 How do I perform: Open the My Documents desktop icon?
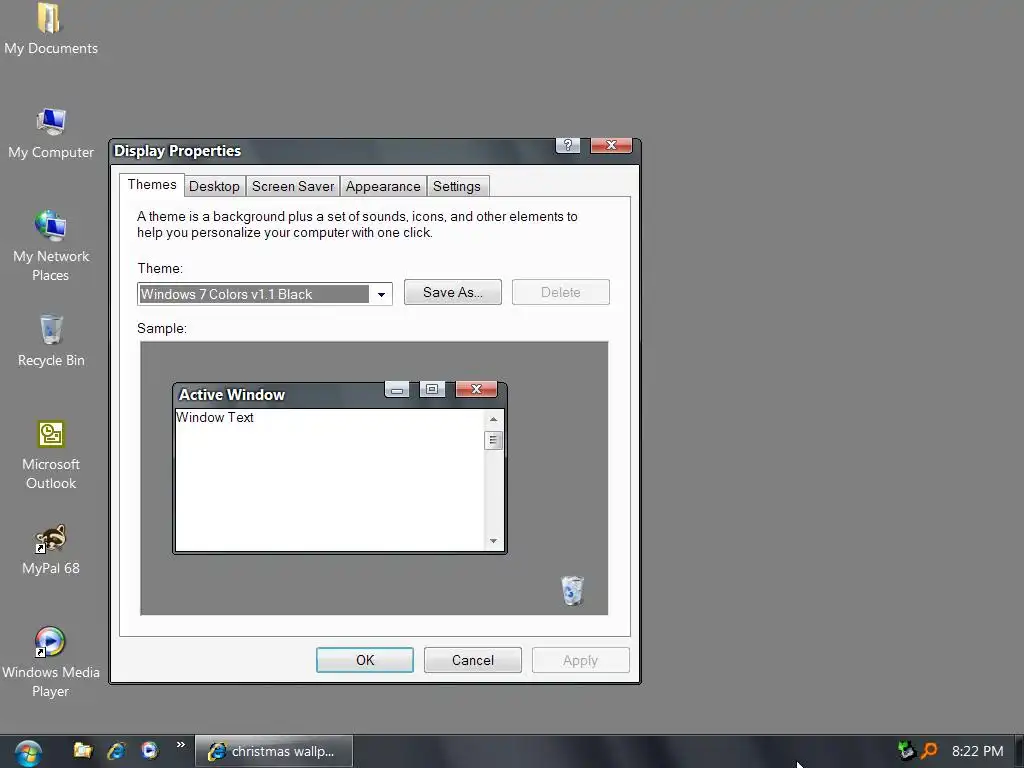[x=50, y=29]
